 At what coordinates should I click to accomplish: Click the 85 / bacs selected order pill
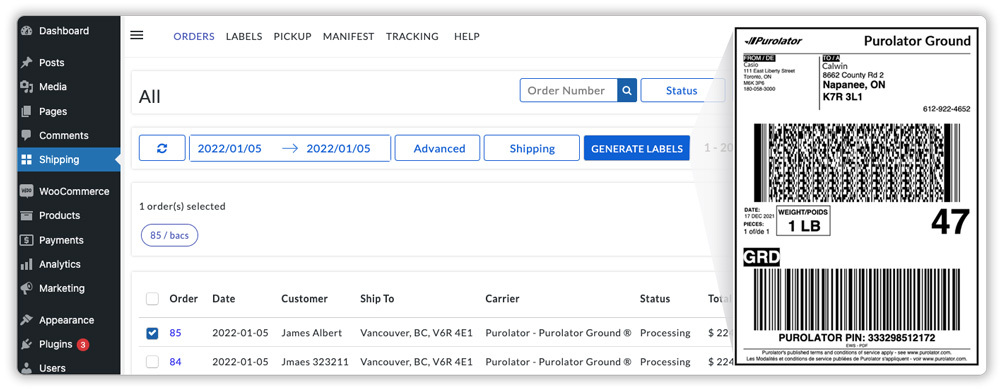170,235
